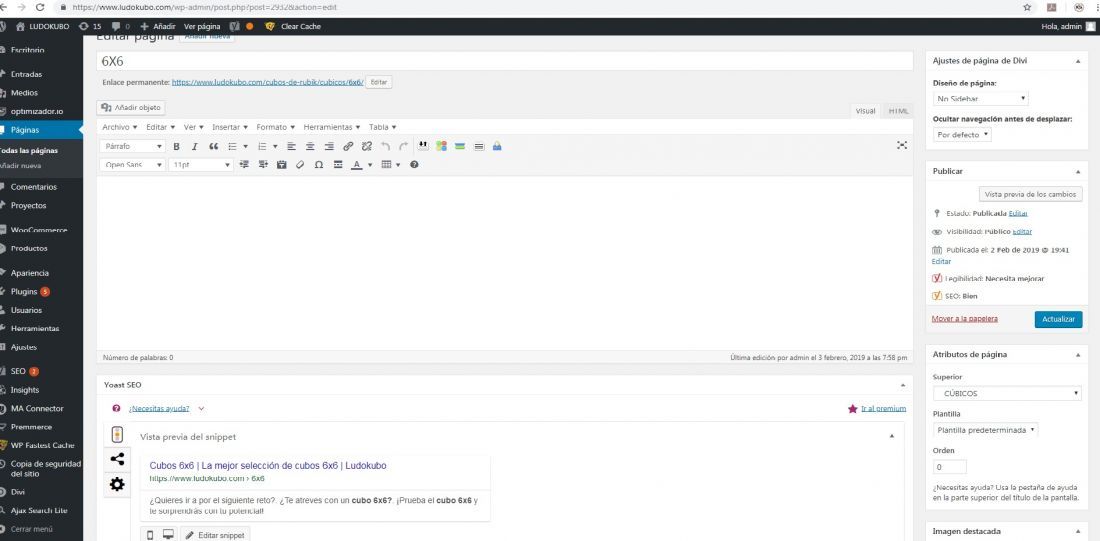Click the Orden number field

[x=950, y=467]
